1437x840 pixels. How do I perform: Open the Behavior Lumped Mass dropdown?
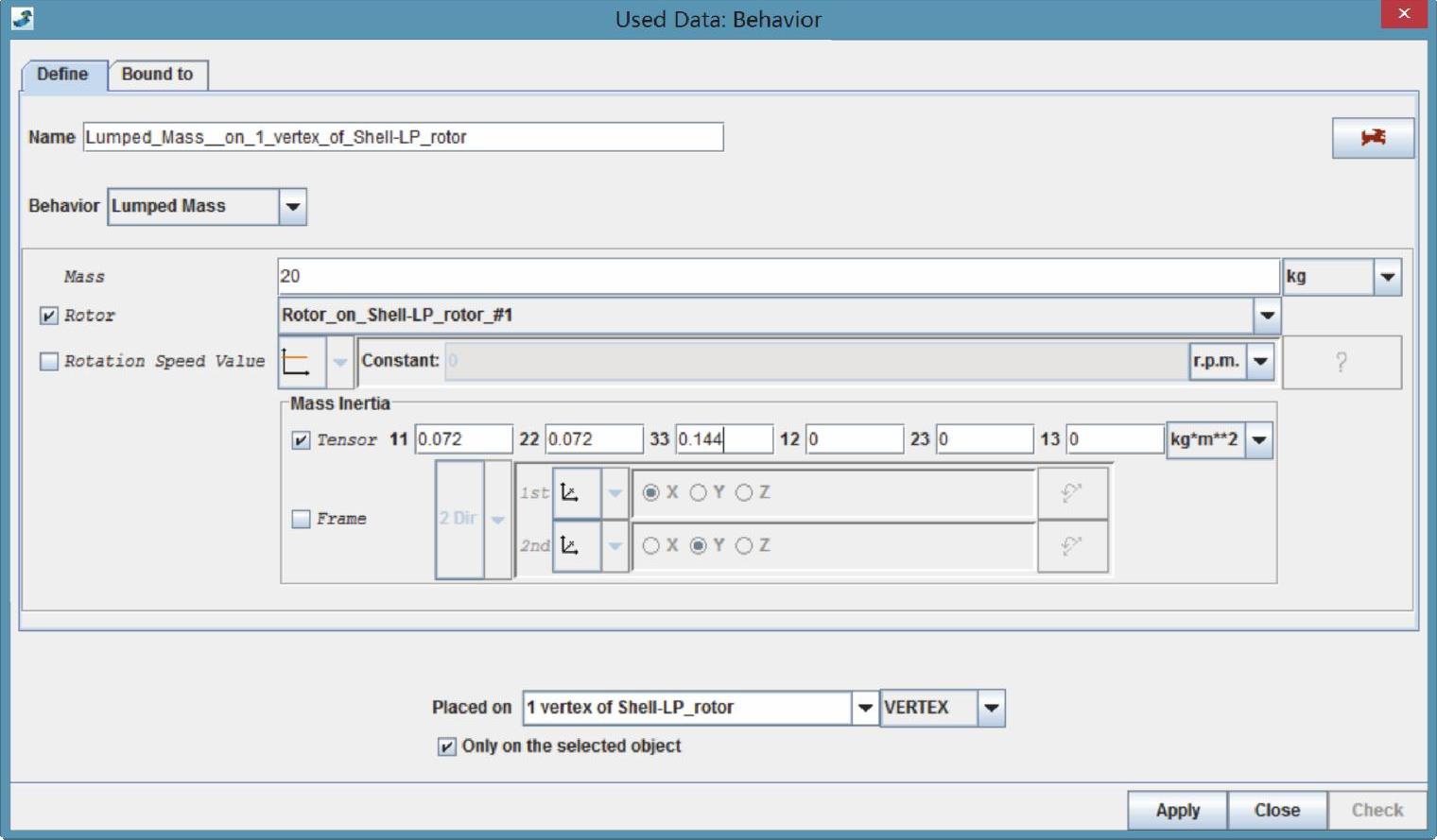[293, 207]
